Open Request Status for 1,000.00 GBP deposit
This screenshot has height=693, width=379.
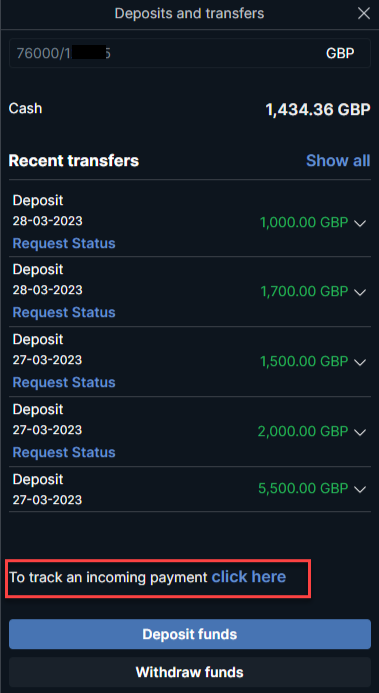64,244
